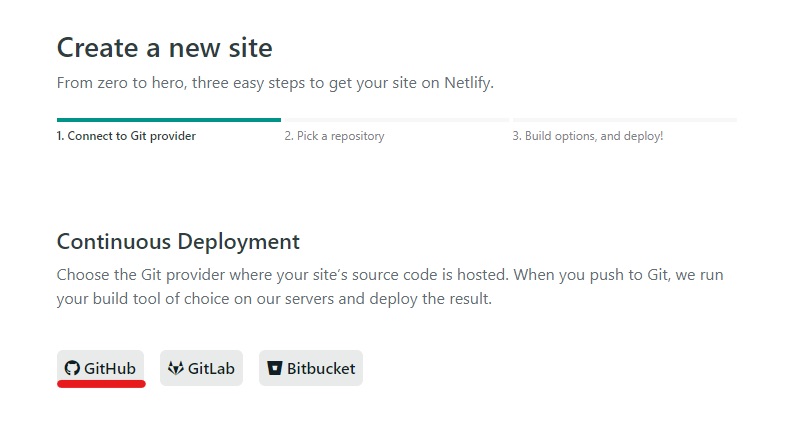This screenshot has height=436, width=787.
Task: Connect using the GitHub button
Action: pyautogui.click(x=100, y=368)
